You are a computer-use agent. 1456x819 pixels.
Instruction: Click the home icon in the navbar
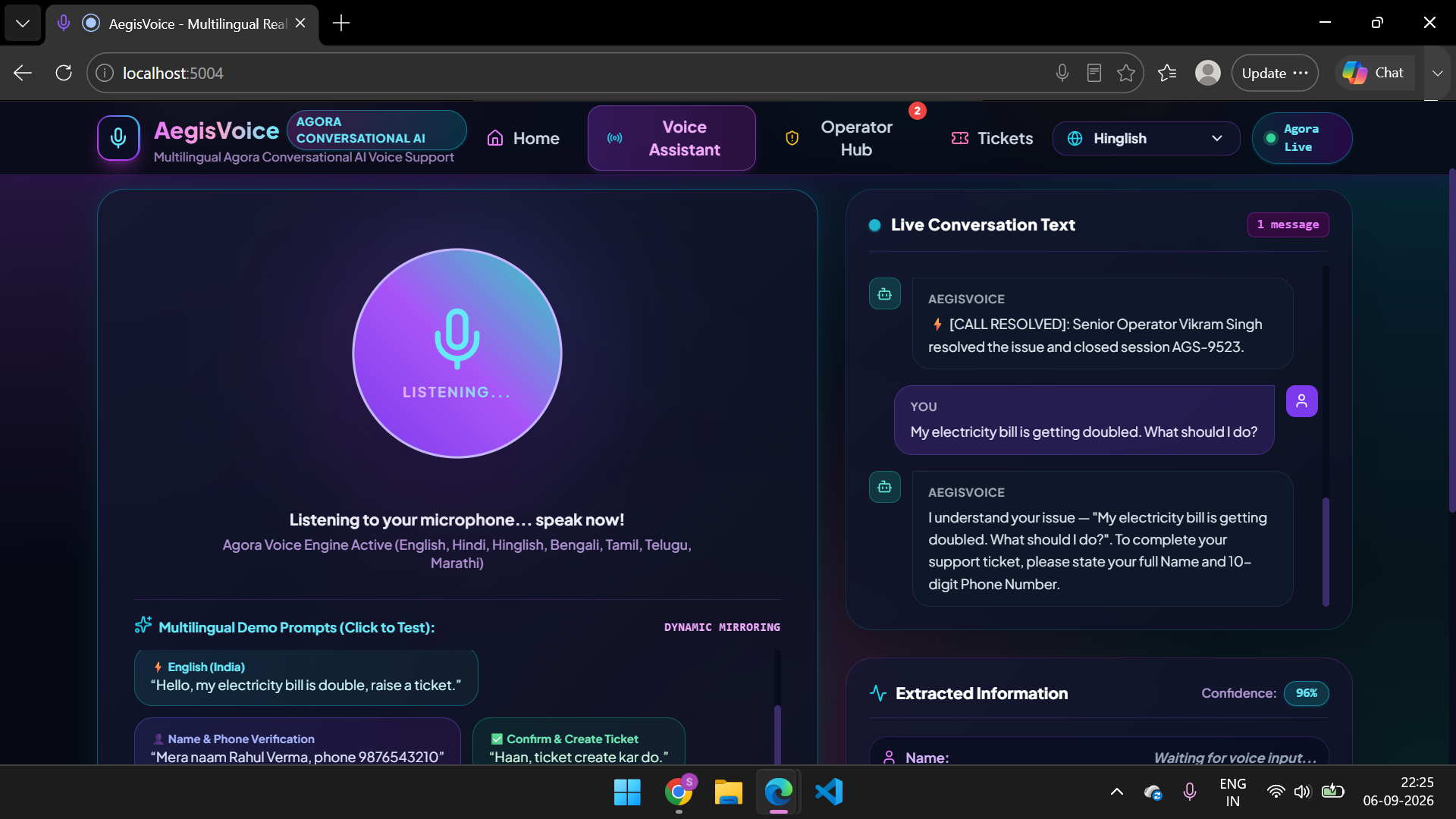pyautogui.click(x=495, y=138)
